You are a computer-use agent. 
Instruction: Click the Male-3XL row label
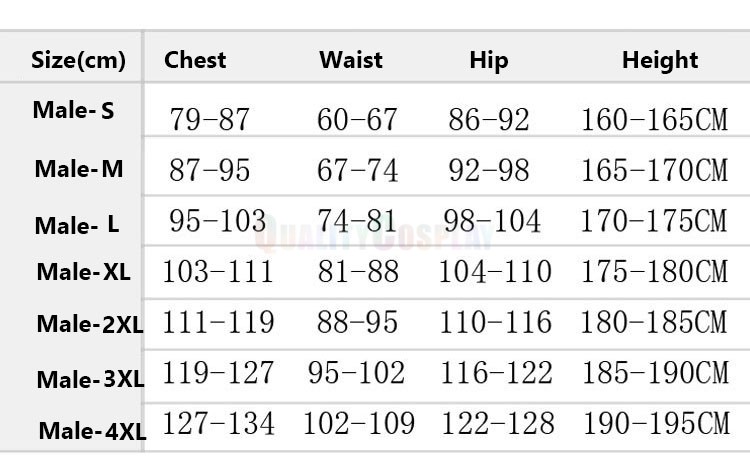90,379
